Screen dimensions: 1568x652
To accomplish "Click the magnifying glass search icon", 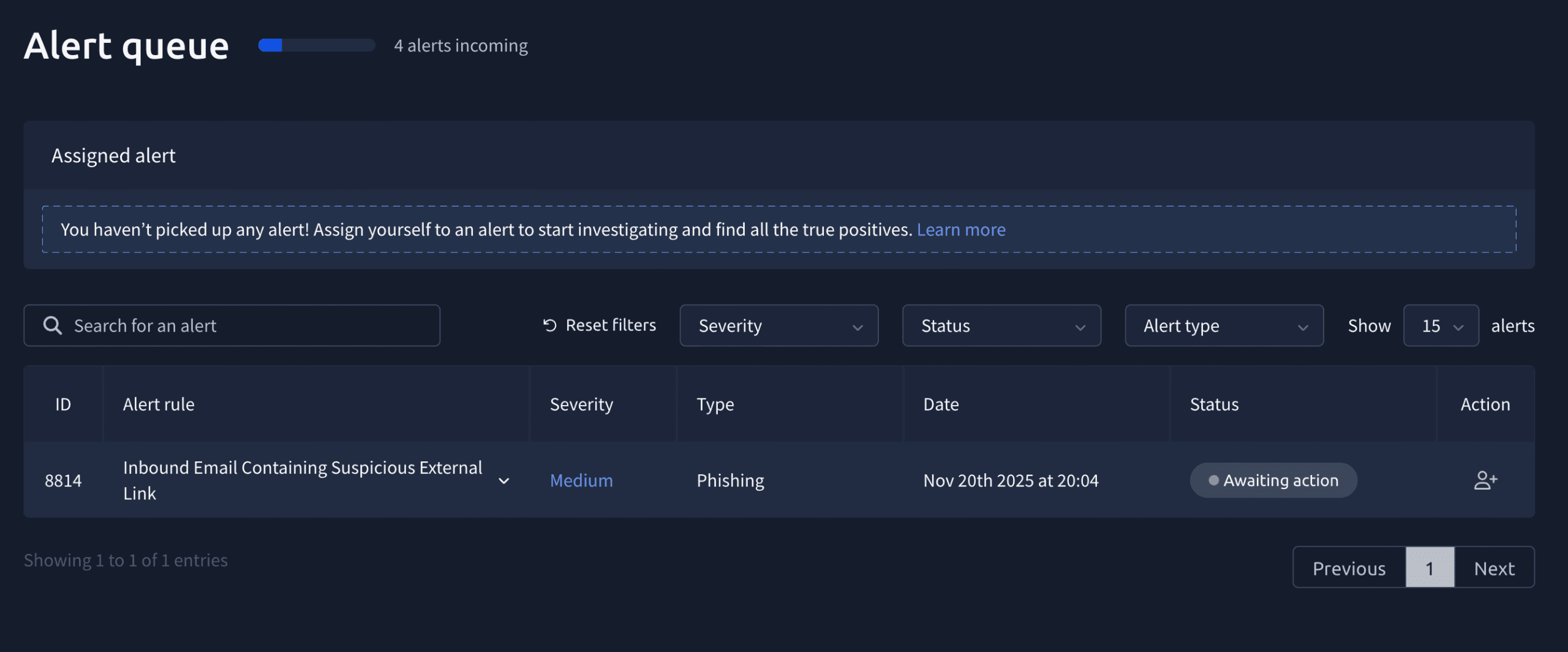I will point(53,325).
